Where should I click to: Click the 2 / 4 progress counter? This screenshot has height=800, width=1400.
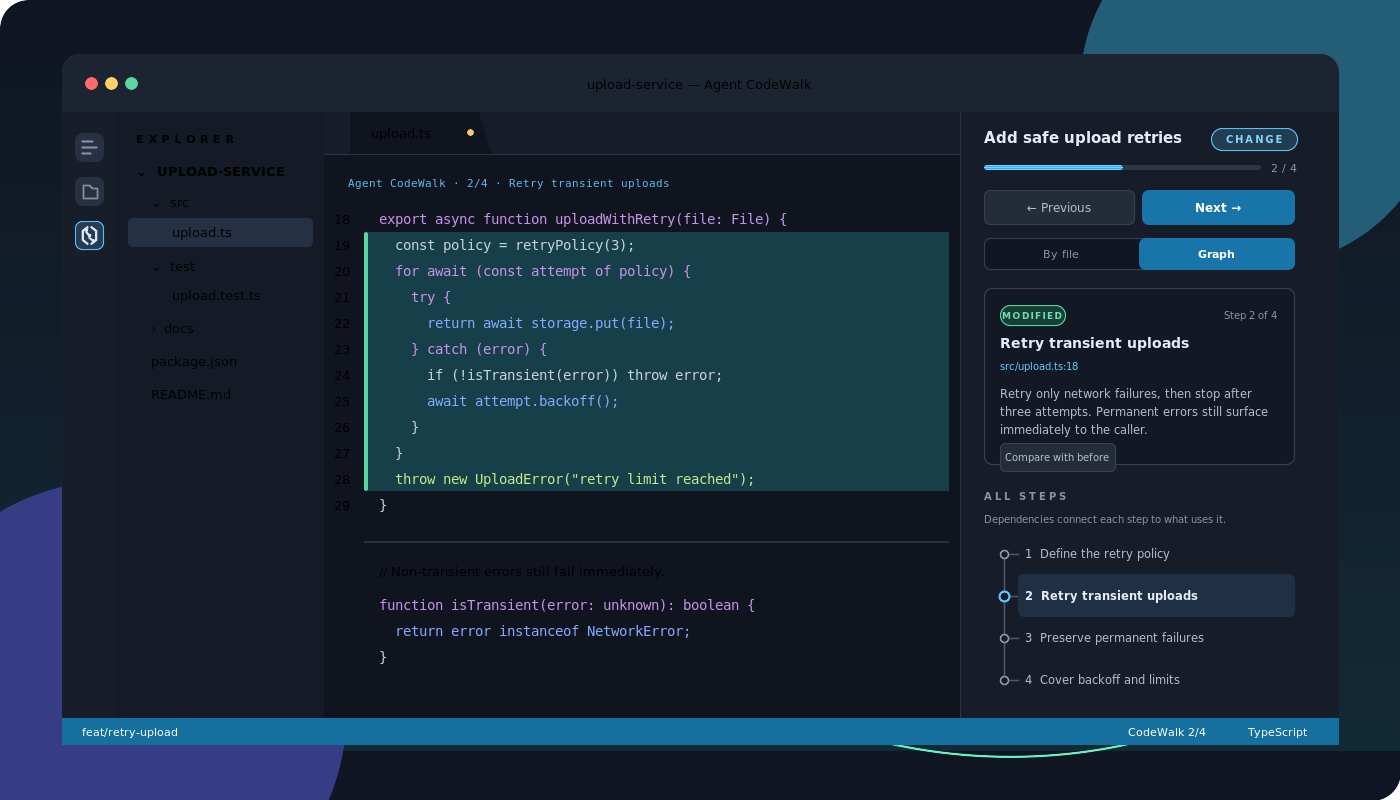tap(1284, 168)
